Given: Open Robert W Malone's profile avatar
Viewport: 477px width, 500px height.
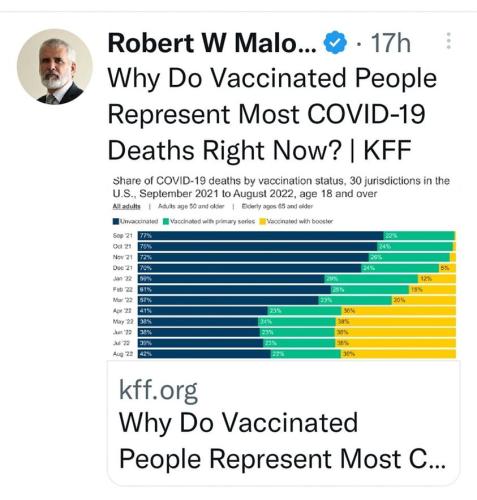Looking at the screenshot, I should click(x=54, y=67).
